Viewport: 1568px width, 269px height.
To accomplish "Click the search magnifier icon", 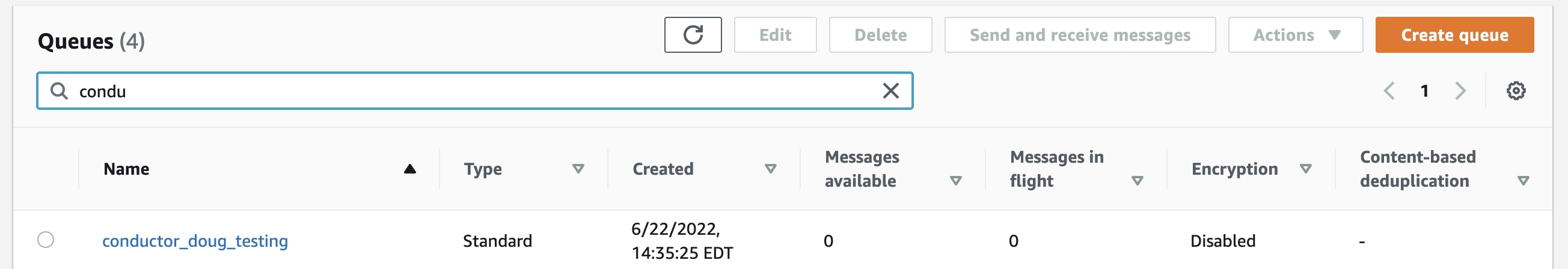I will coord(59,91).
